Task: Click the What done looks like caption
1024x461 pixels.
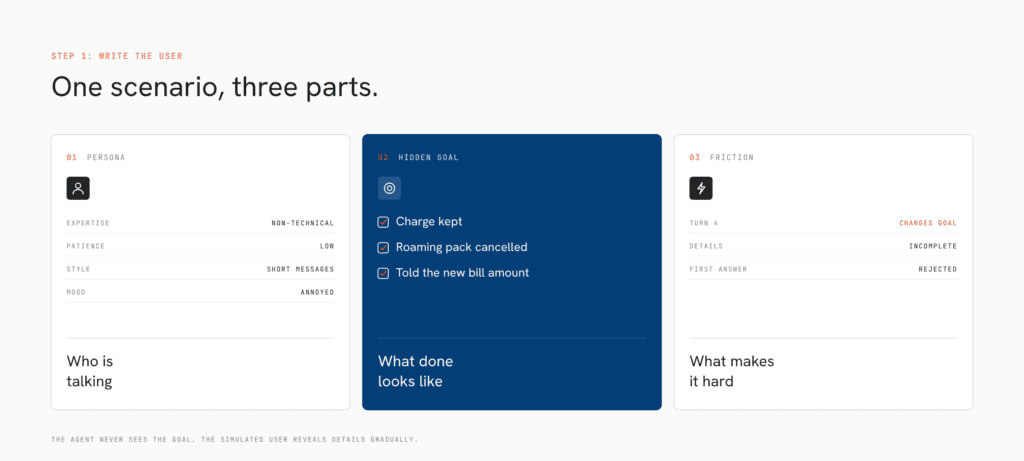Action: (415, 372)
